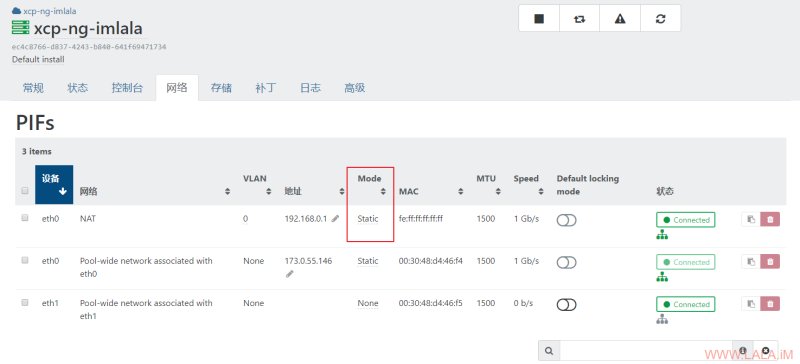Click the refresh circular arrows icon
800x364 pixels.
click(660, 19)
